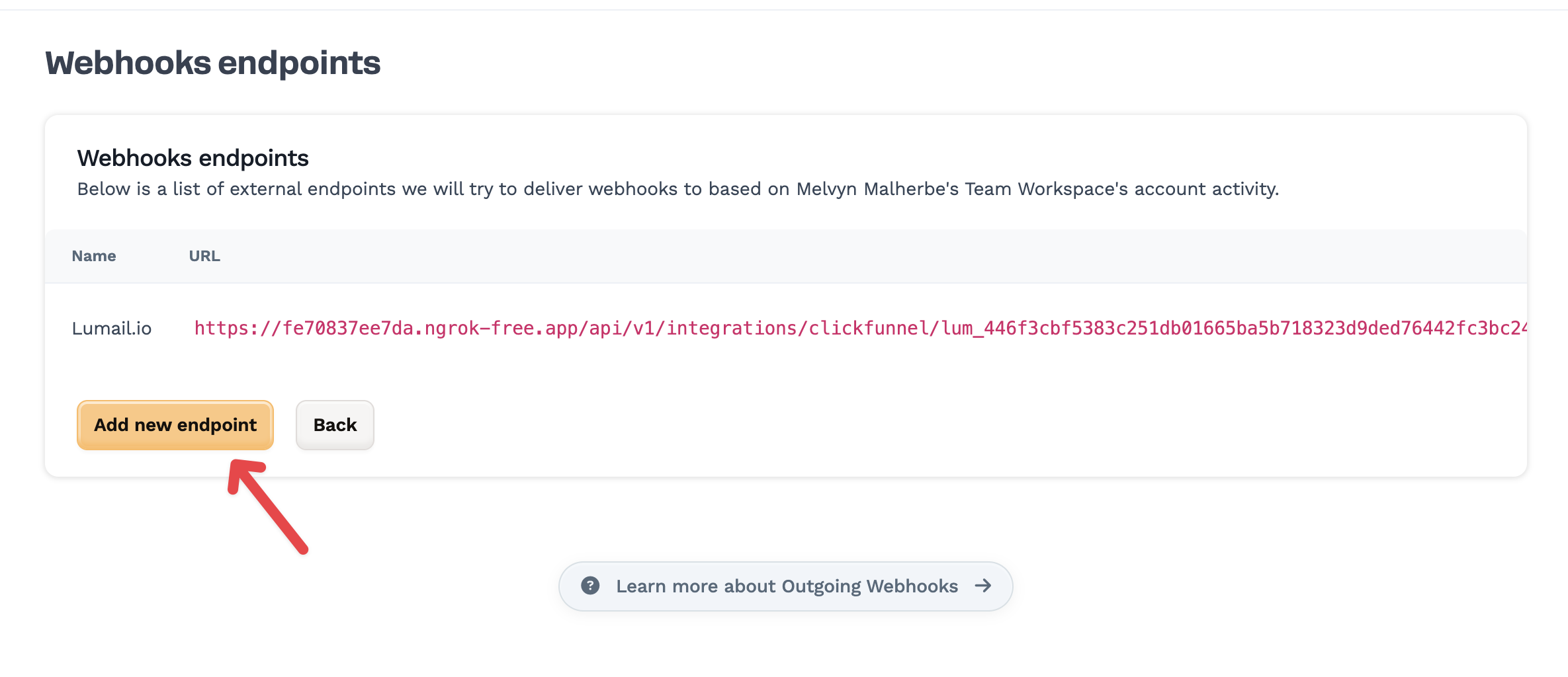Click the Name column header
The height and width of the screenshot is (677, 1568).
click(94, 257)
